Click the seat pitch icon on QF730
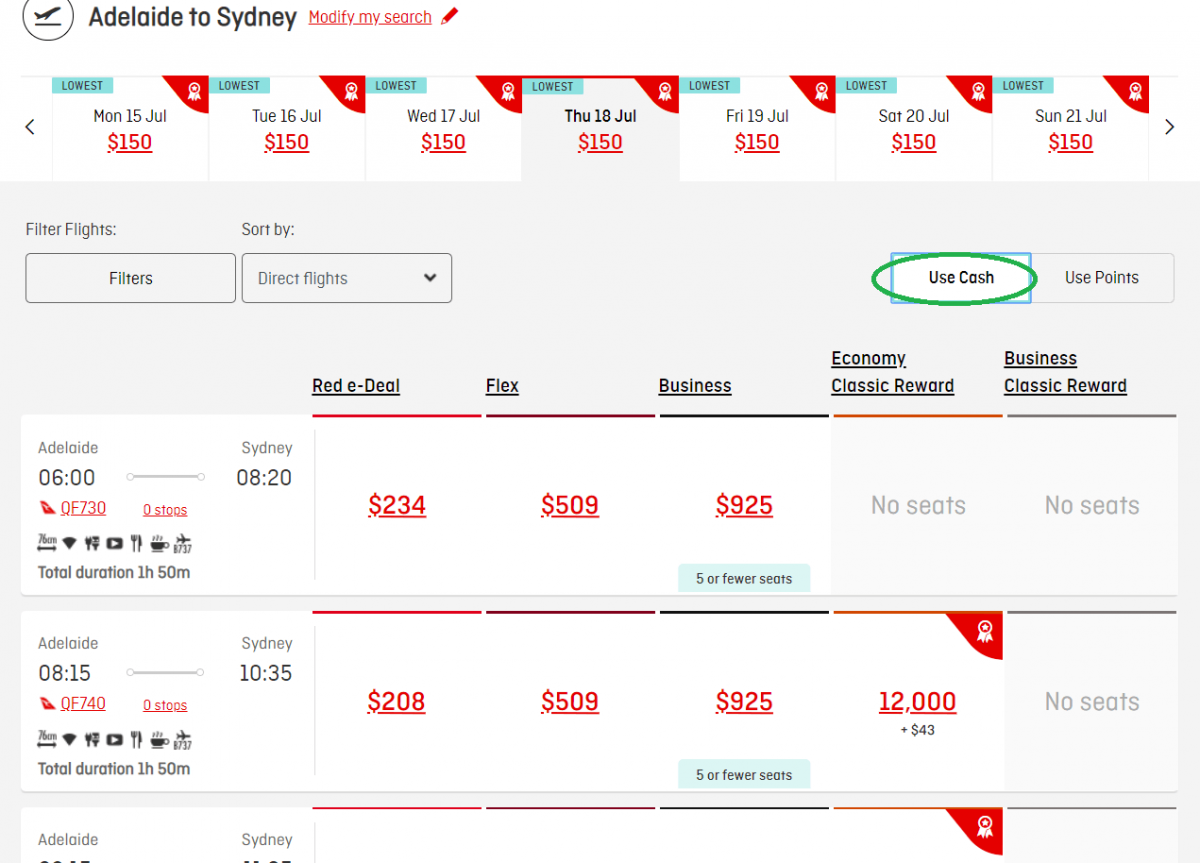The image size is (1200, 863). pyautogui.click(x=47, y=544)
